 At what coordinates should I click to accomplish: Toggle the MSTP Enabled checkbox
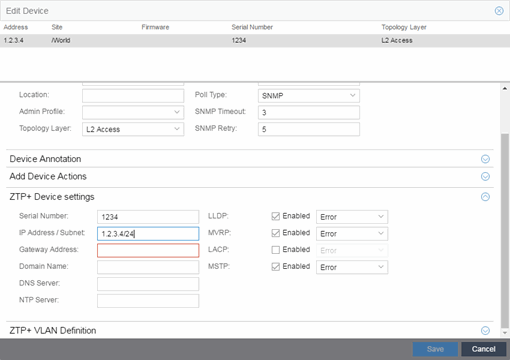pyautogui.click(x=275, y=266)
